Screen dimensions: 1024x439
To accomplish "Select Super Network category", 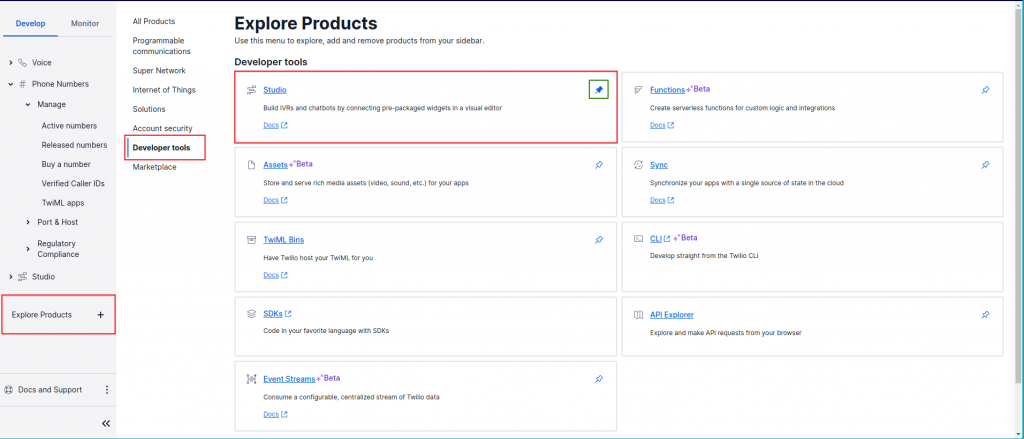I will [159, 71].
